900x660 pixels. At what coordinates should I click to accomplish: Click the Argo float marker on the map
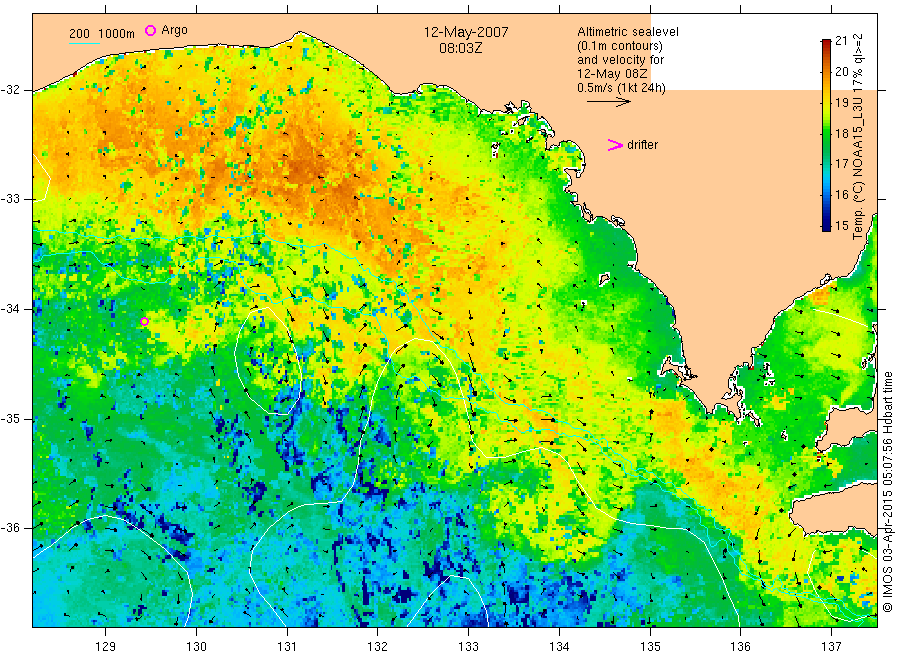145,321
